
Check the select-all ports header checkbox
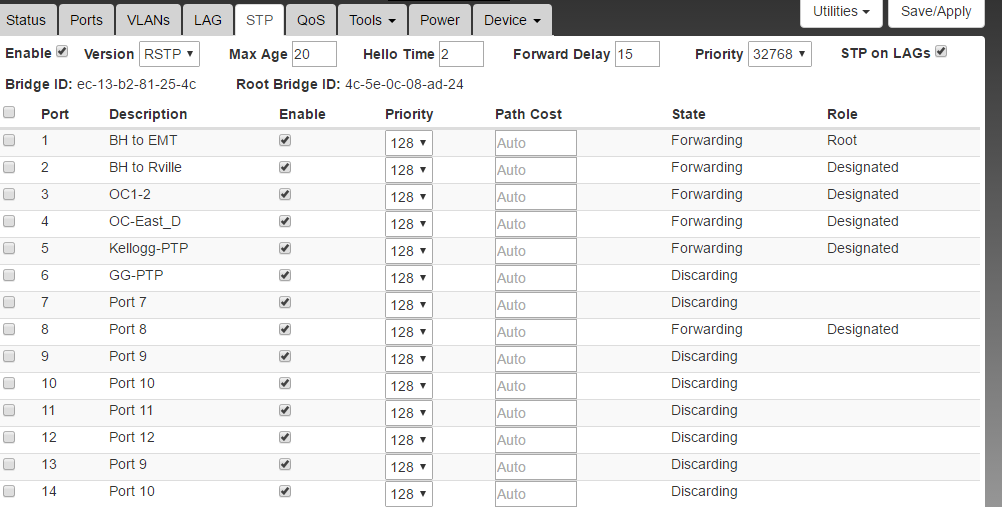pos(10,113)
